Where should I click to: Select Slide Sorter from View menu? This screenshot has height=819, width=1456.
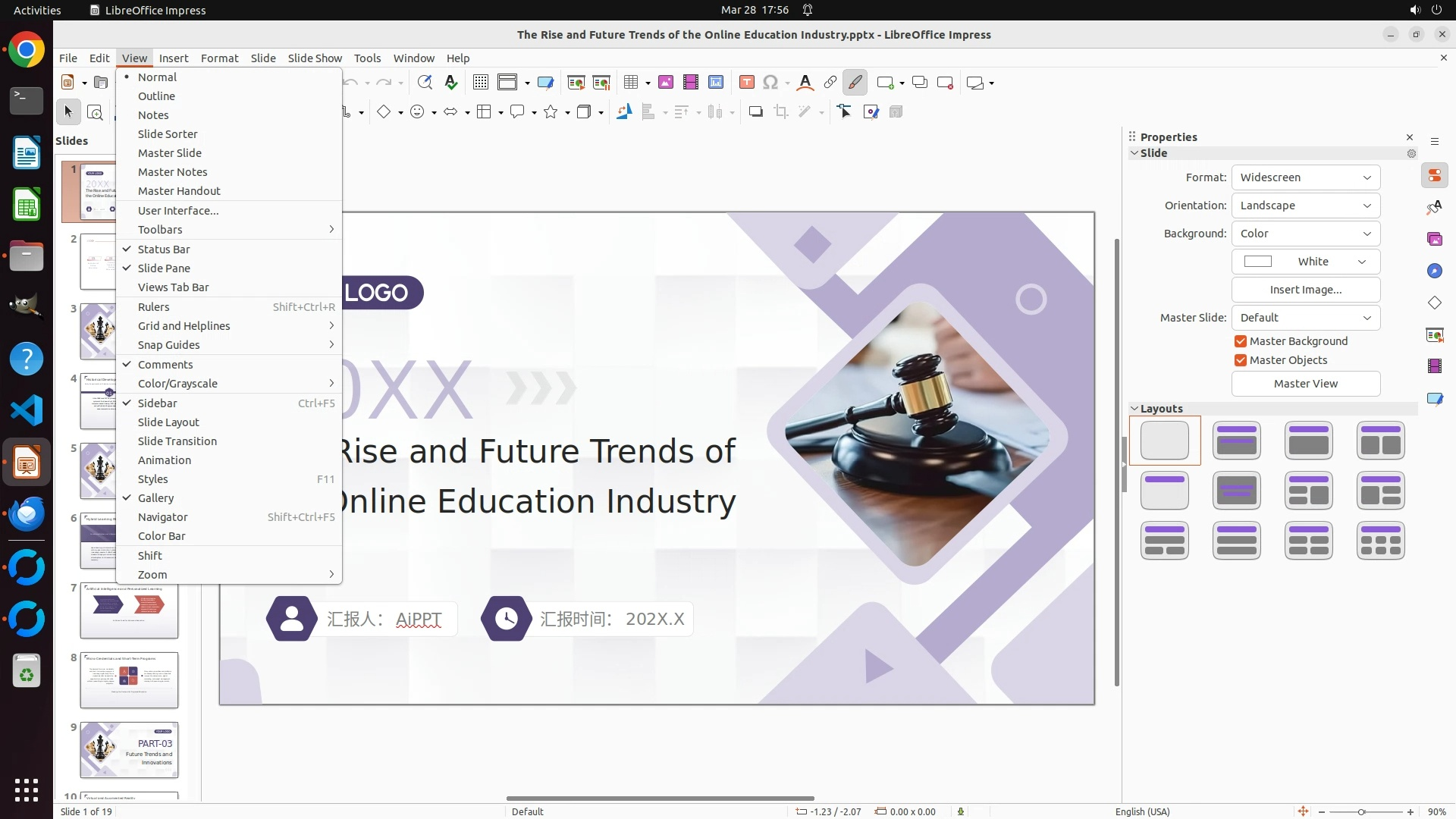(168, 134)
